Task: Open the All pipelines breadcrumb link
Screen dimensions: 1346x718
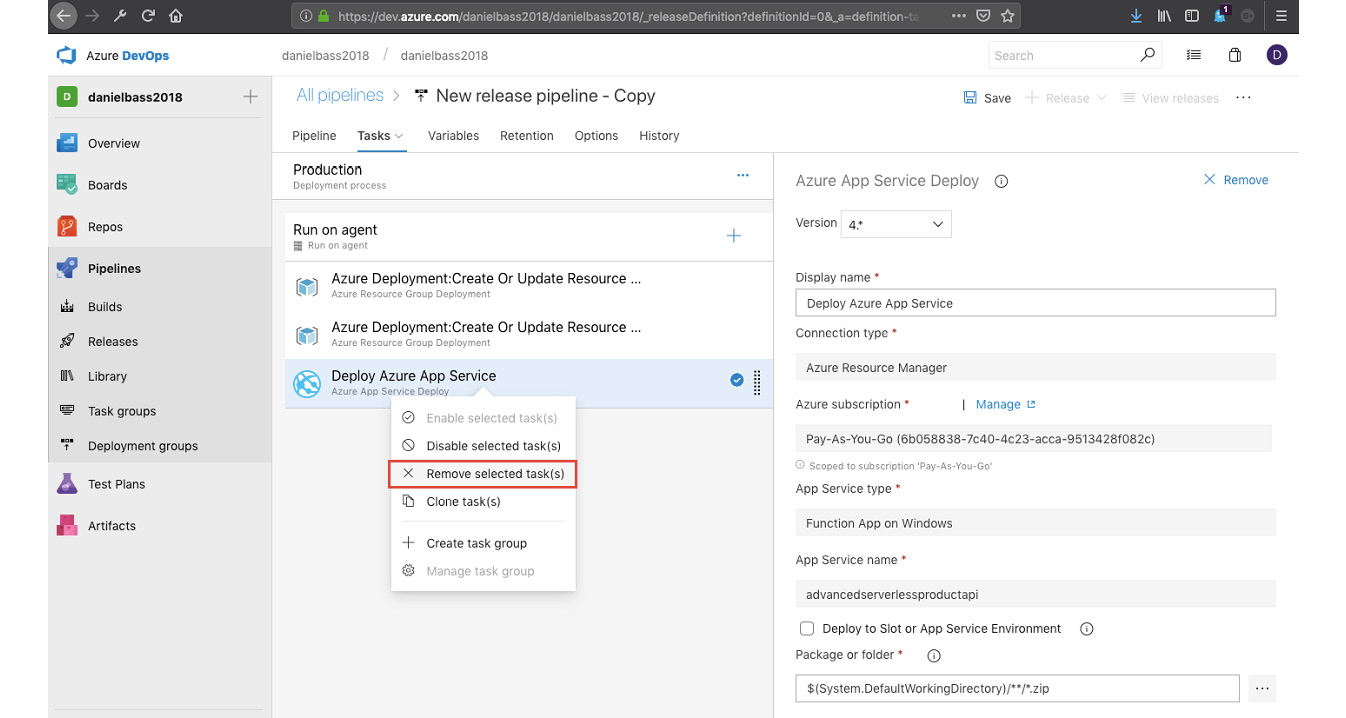Action: [x=340, y=96]
